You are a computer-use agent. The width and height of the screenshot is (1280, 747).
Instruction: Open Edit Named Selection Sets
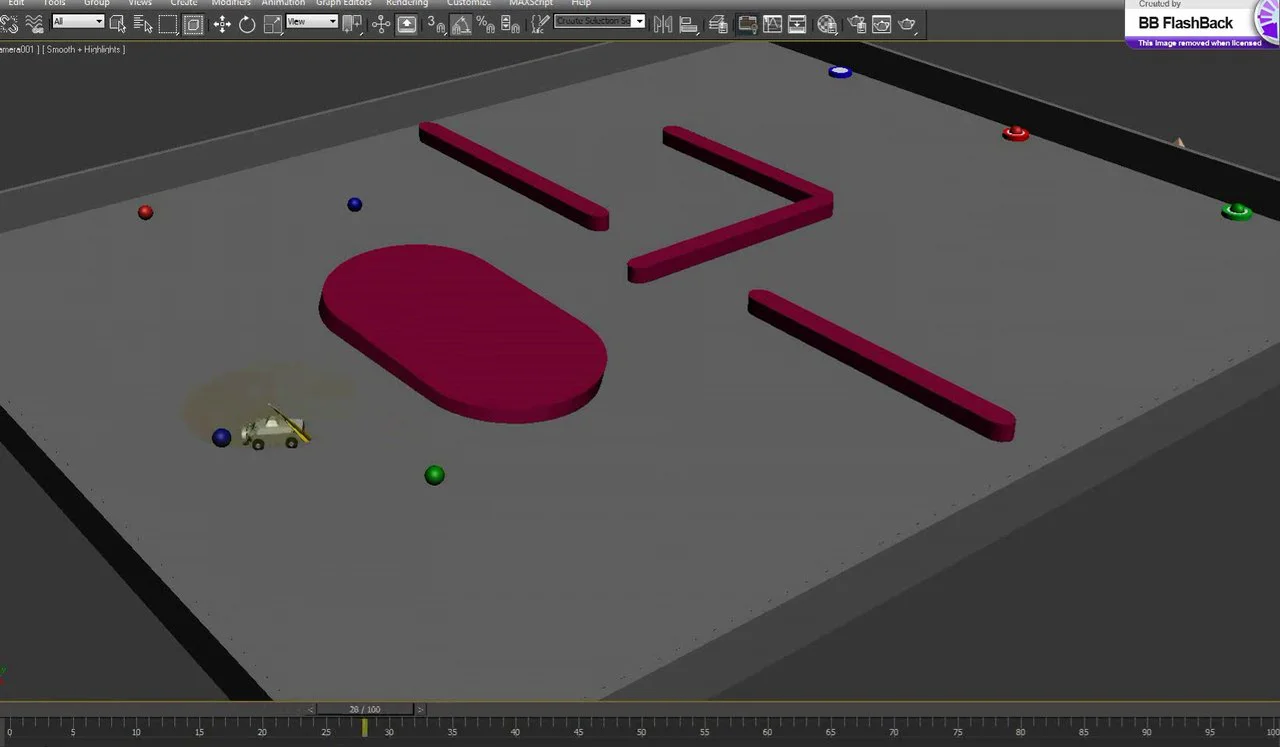[x=540, y=23]
